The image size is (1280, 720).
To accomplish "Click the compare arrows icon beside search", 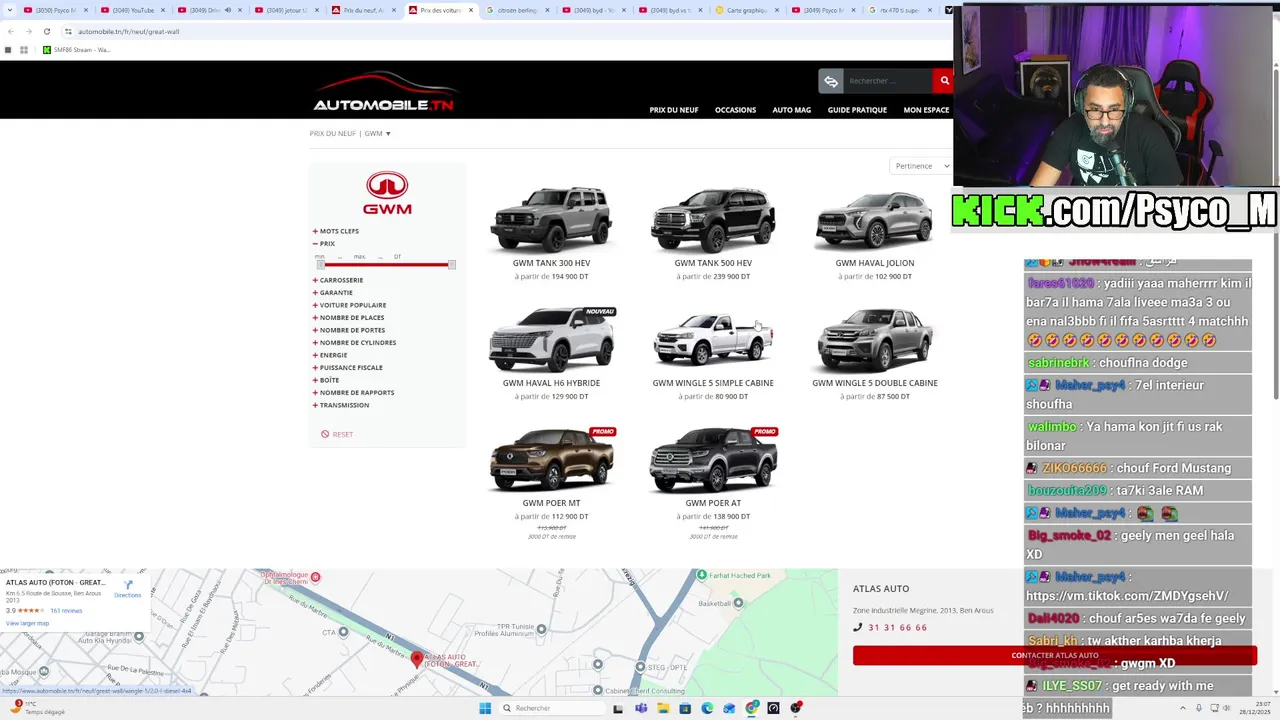I will (x=830, y=81).
